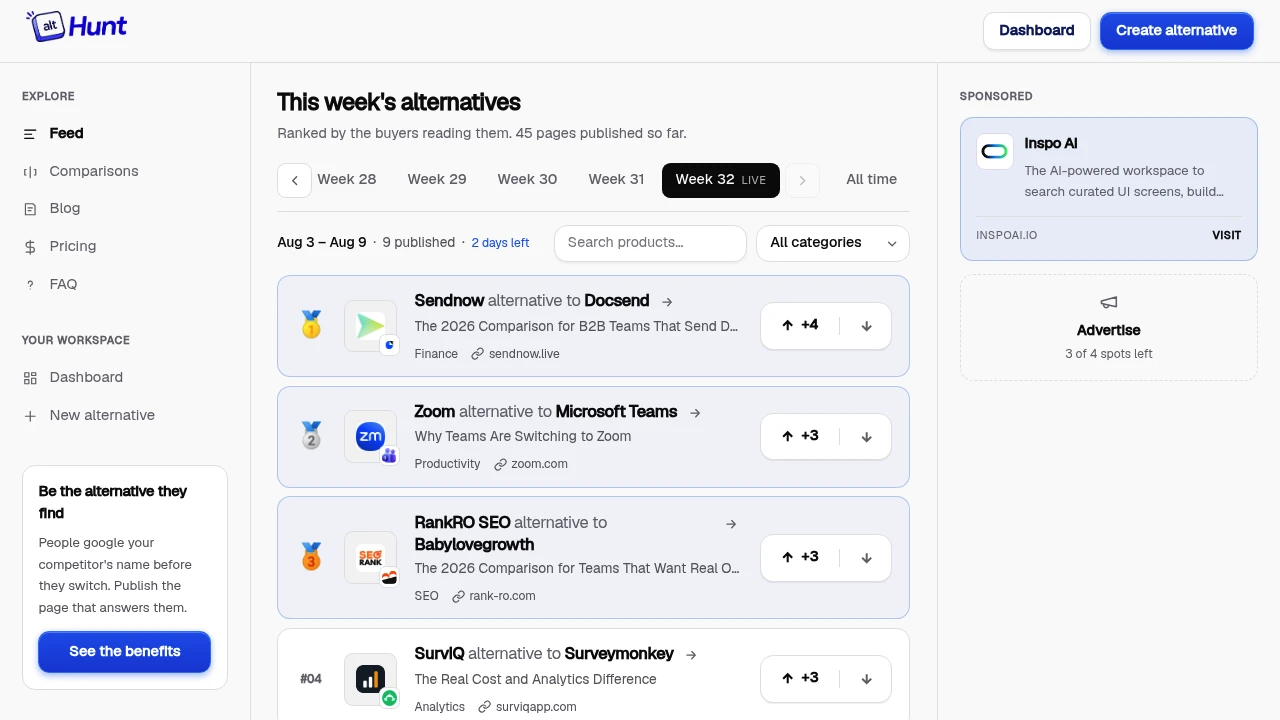1280x720 pixels.
Task: Click VISIT on the Inspo AI ad
Action: (1227, 236)
